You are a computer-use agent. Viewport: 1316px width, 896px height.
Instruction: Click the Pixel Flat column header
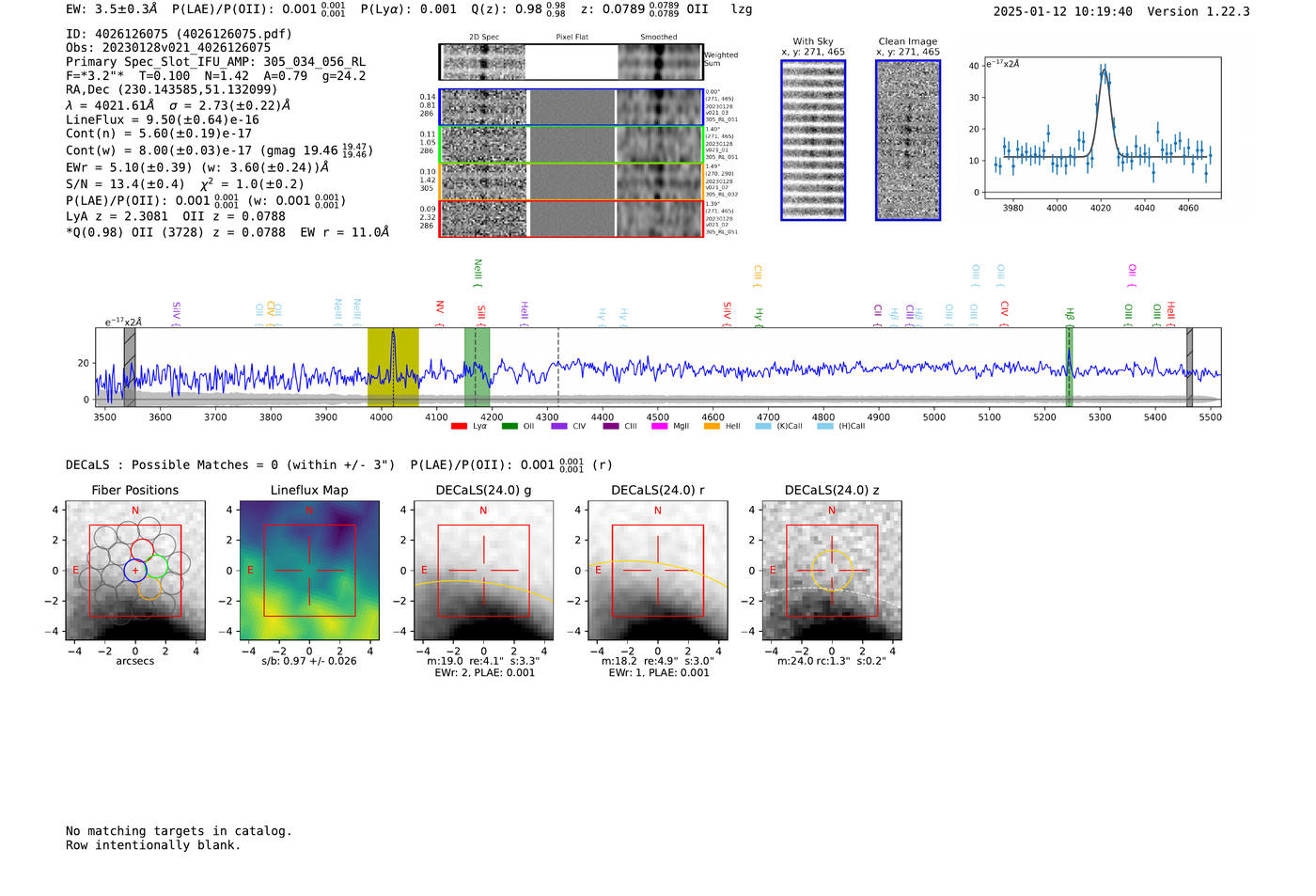tap(572, 38)
